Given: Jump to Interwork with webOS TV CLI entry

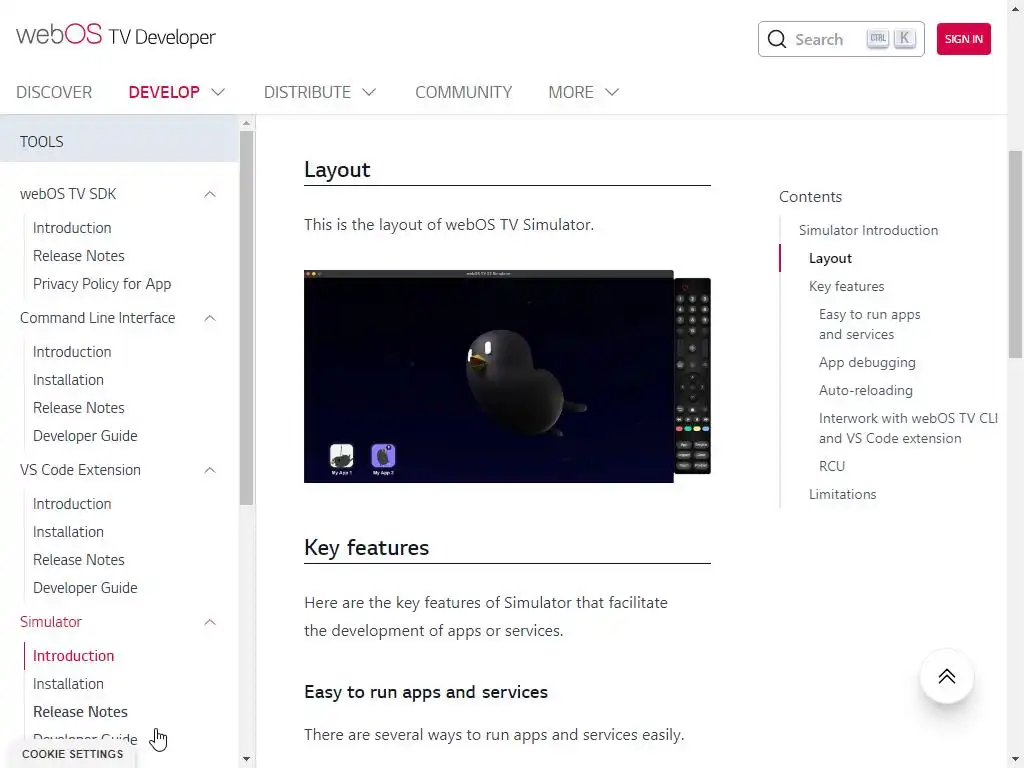Looking at the screenshot, I should tap(908, 428).
